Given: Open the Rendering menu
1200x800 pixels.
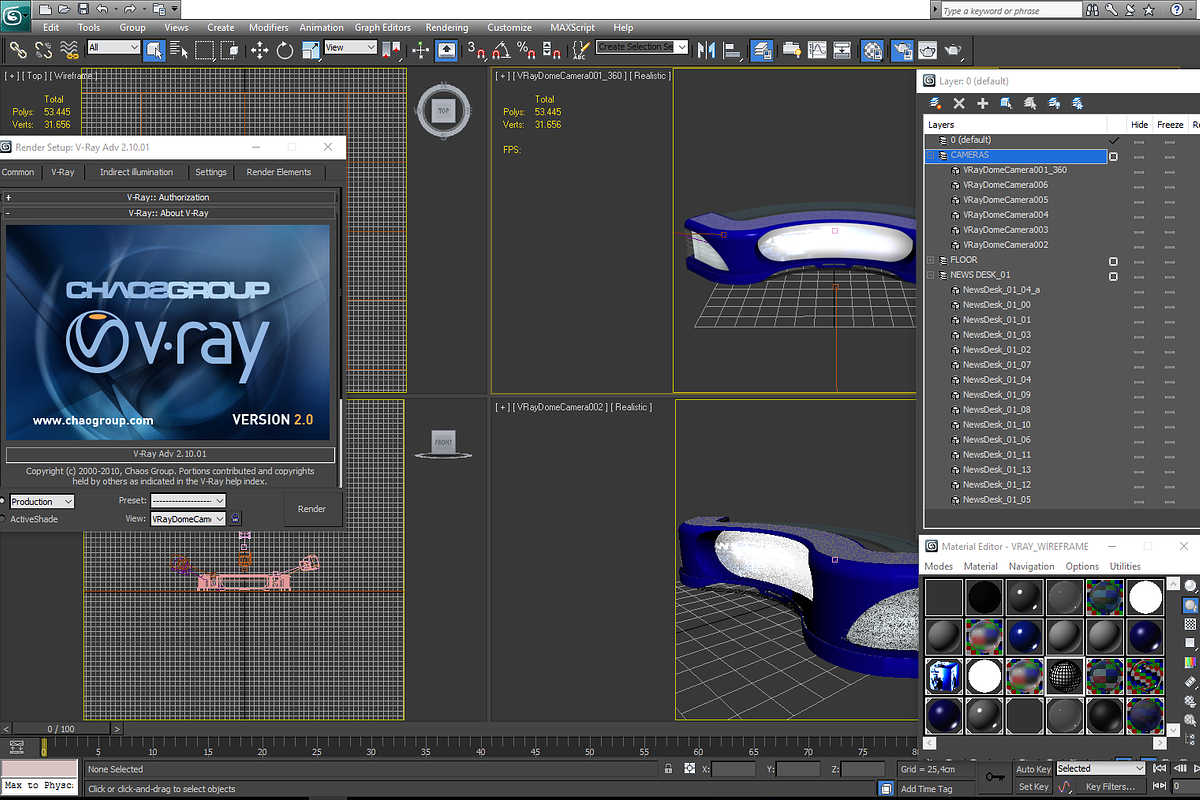Looking at the screenshot, I should pos(446,27).
